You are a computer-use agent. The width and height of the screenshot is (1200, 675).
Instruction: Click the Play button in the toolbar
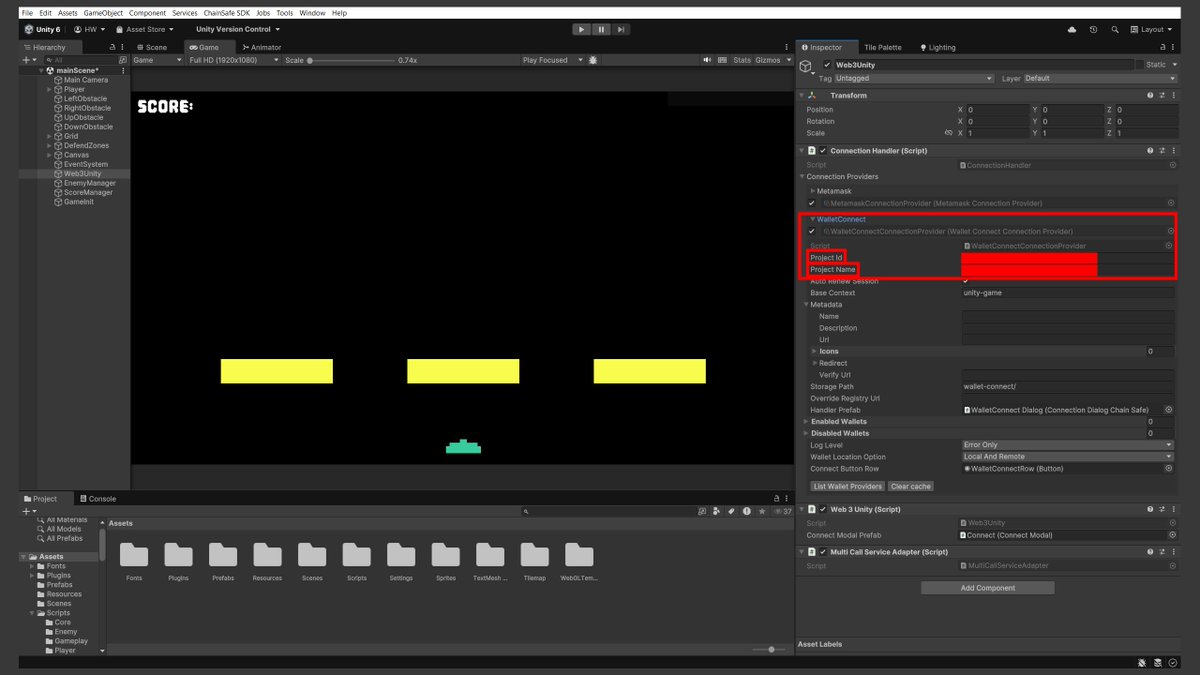coord(582,30)
